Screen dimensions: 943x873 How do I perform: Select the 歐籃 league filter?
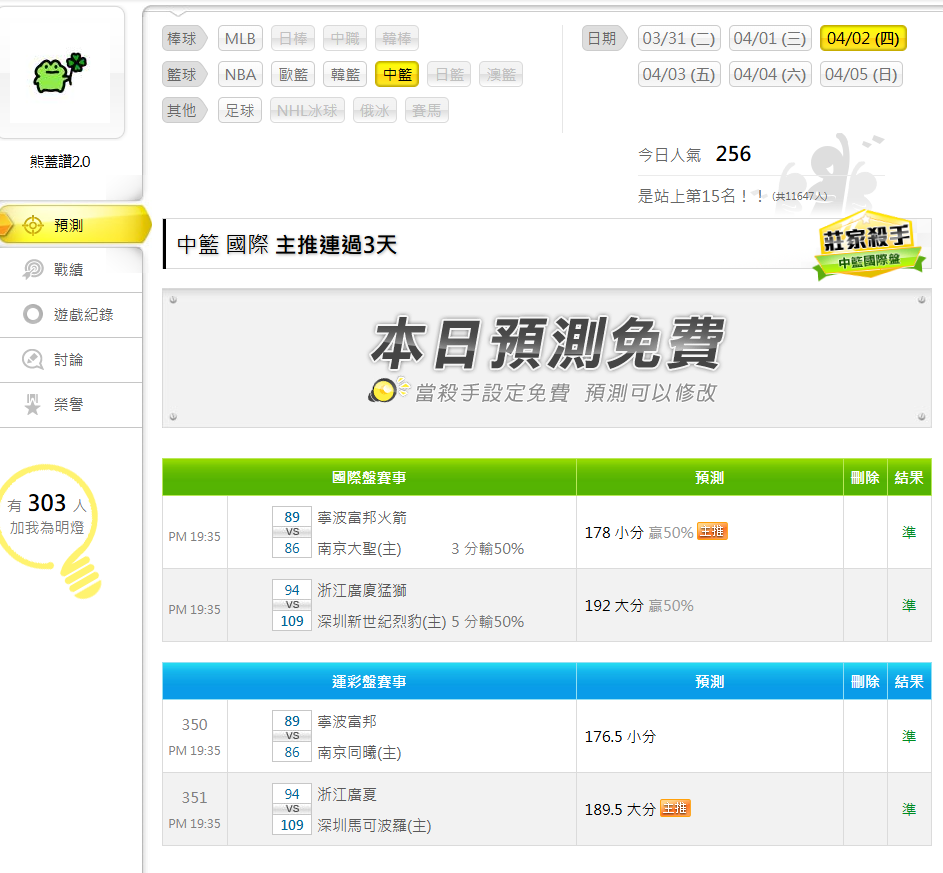(293, 74)
